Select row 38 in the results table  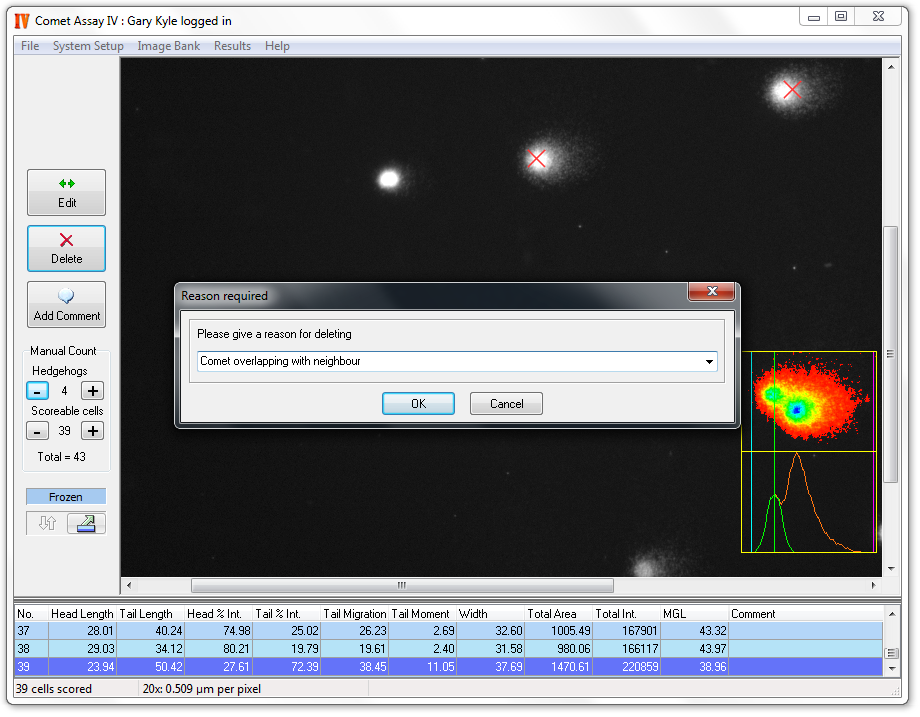[x=449, y=648]
